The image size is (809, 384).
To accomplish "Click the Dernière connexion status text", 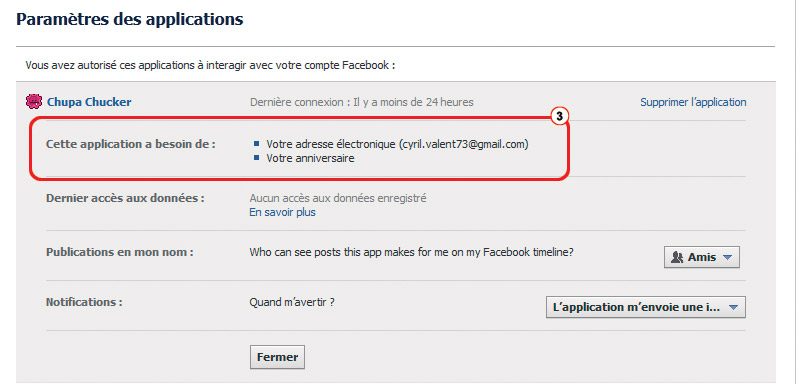I will coord(362,102).
